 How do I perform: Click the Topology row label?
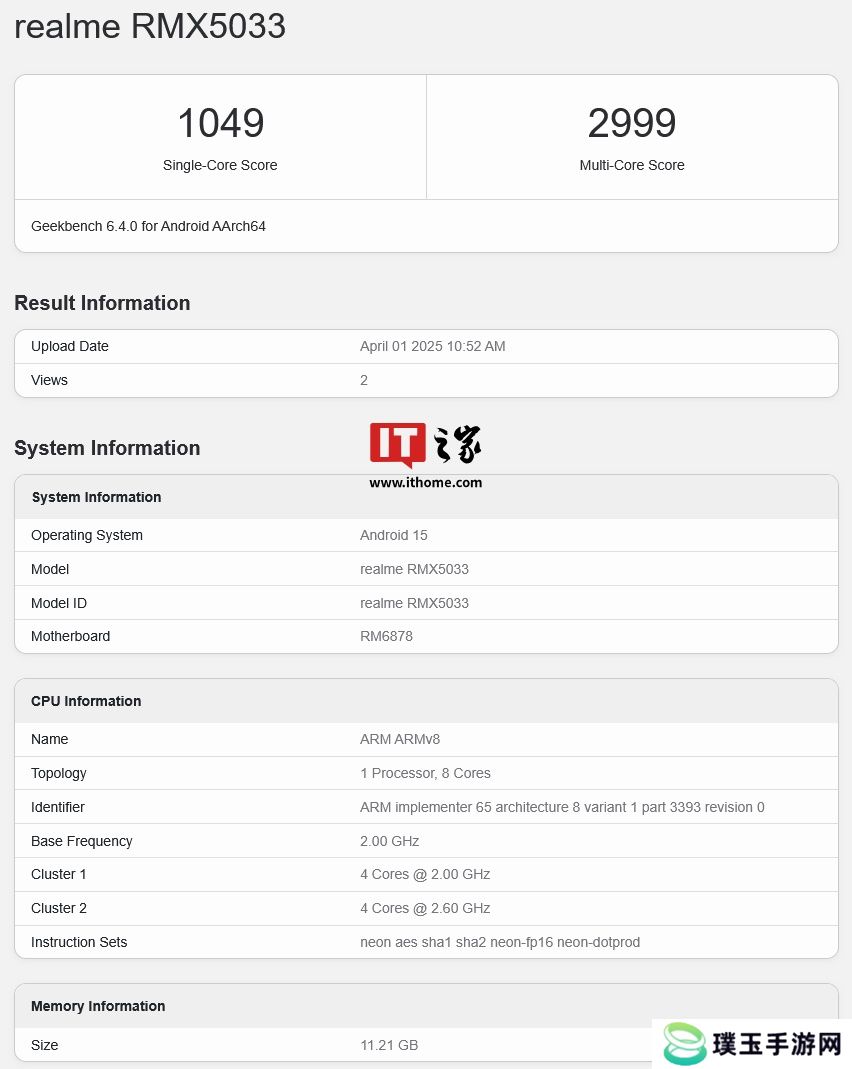[x=59, y=773]
